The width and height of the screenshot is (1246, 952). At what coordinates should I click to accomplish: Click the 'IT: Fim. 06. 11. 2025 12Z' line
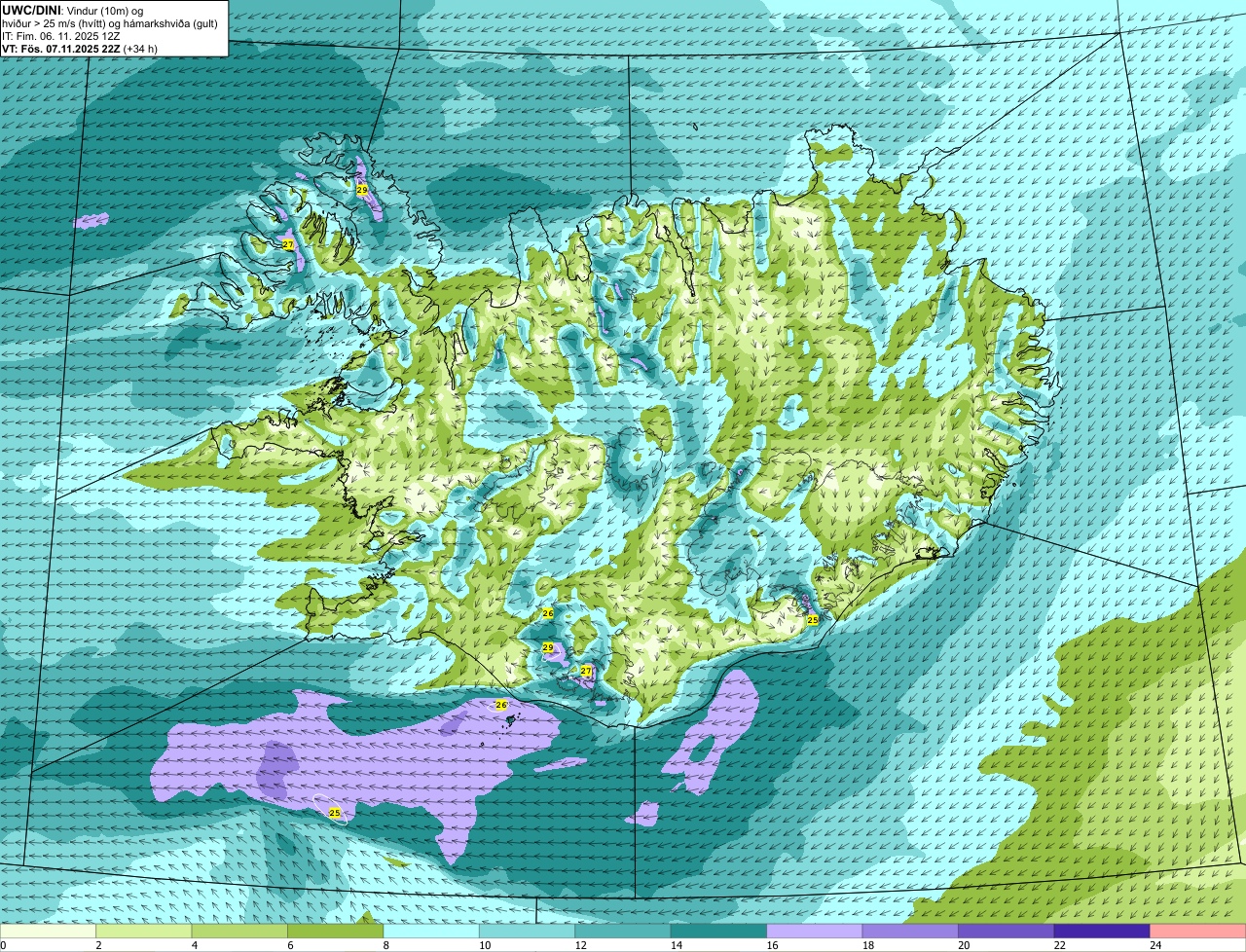coord(61,36)
